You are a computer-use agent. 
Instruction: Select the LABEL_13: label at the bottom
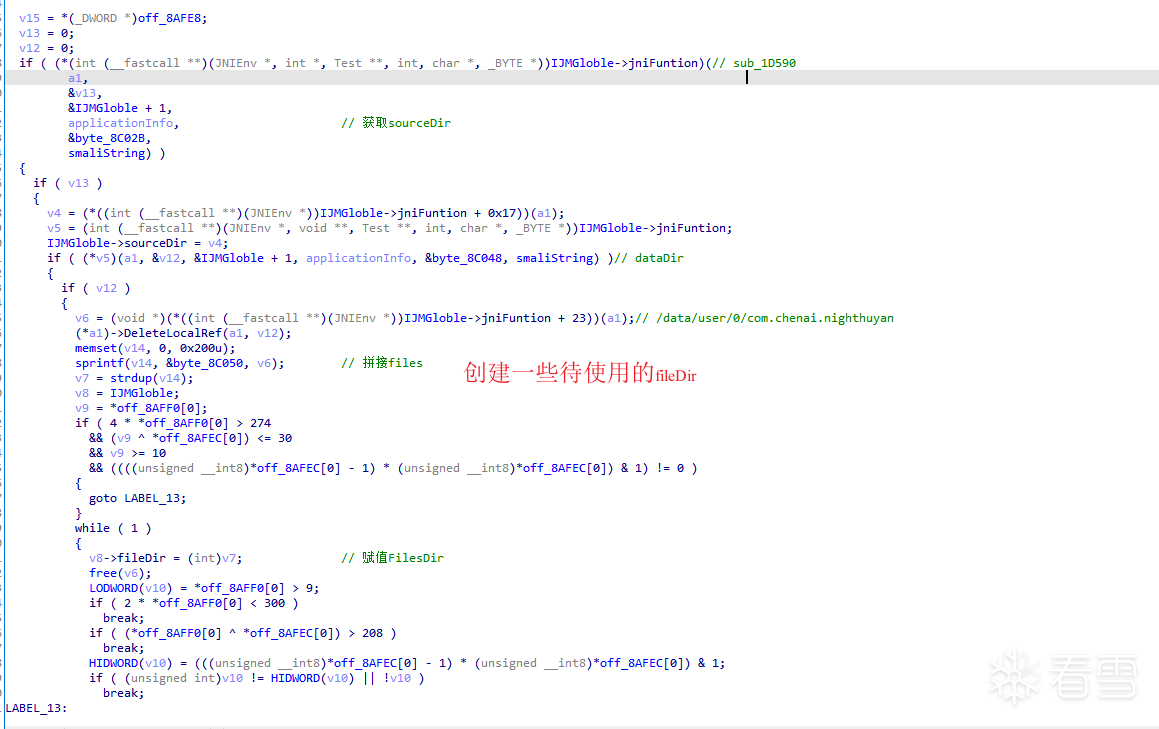(x=35, y=708)
